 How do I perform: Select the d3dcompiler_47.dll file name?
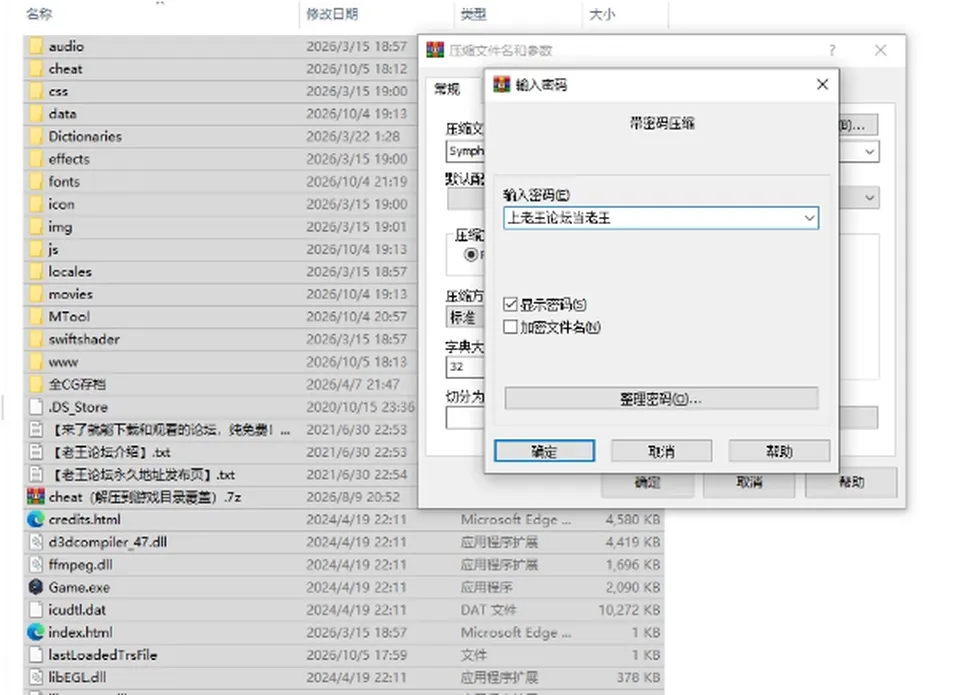point(108,542)
